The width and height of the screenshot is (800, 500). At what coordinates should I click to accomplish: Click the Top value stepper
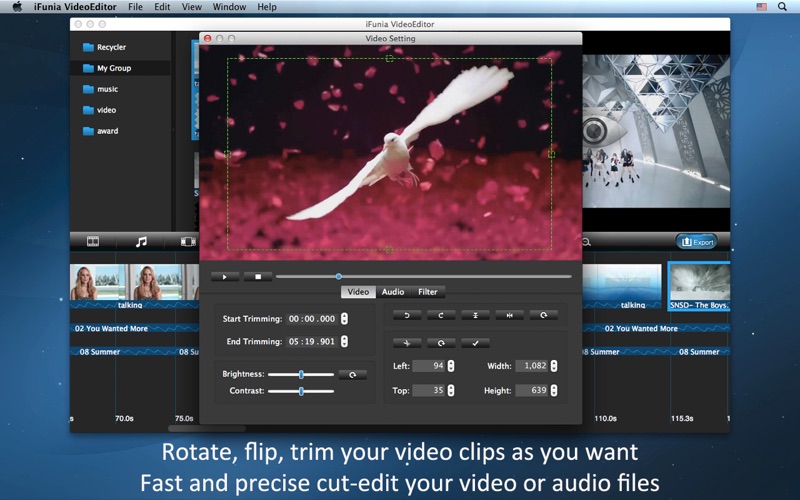pyautogui.click(x=451, y=390)
